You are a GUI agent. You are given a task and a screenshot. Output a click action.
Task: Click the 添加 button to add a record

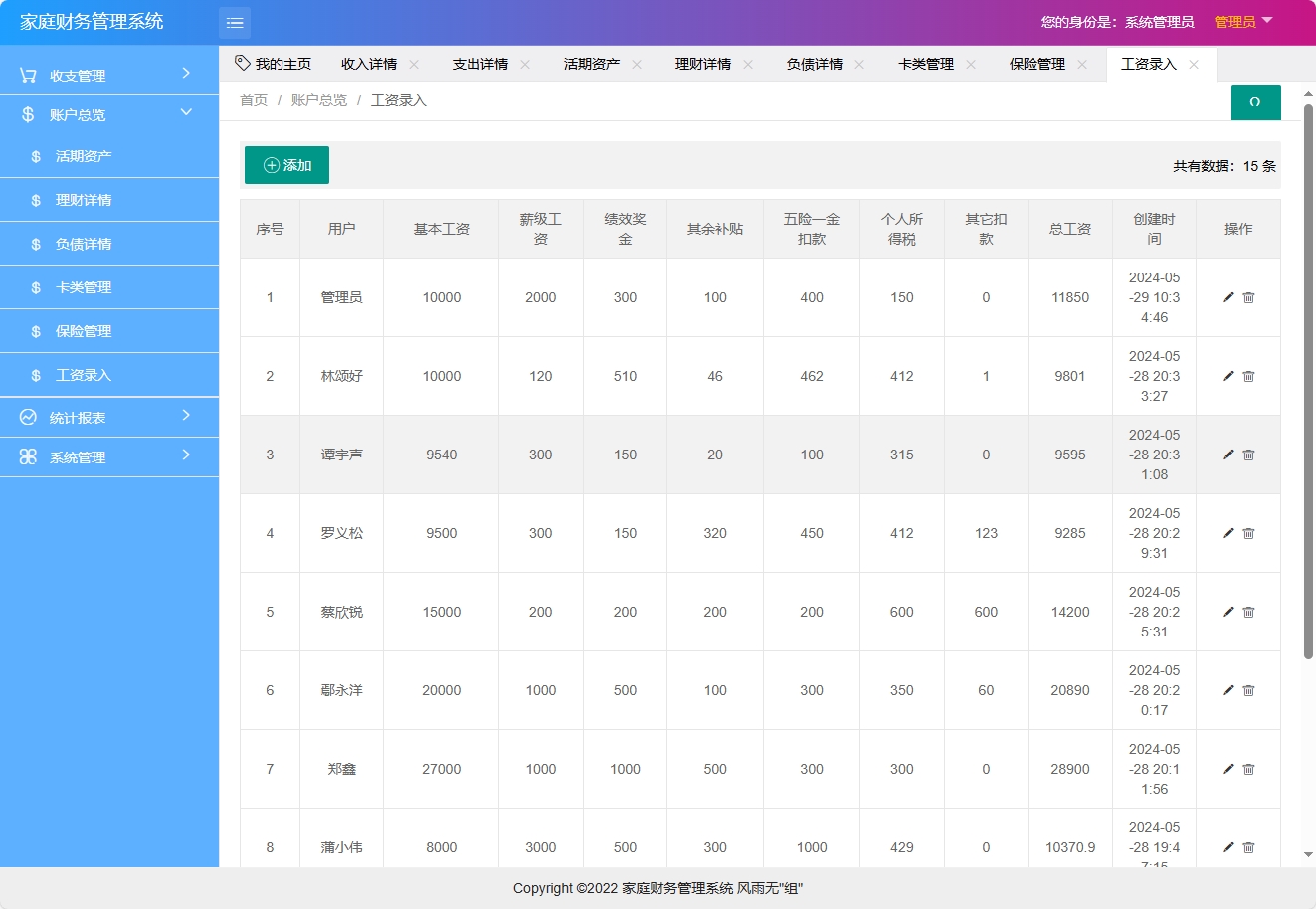pyautogui.click(x=286, y=166)
